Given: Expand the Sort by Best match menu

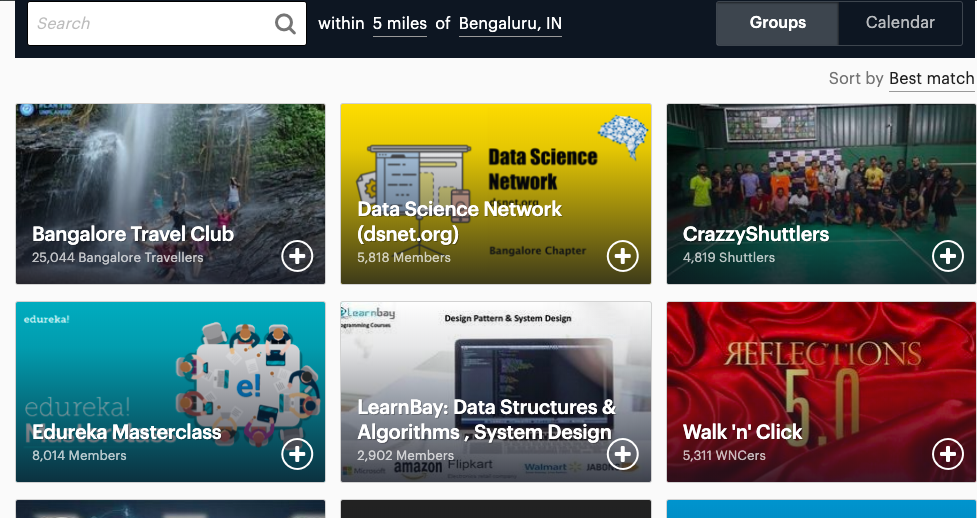Looking at the screenshot, I should click(931, 78).
